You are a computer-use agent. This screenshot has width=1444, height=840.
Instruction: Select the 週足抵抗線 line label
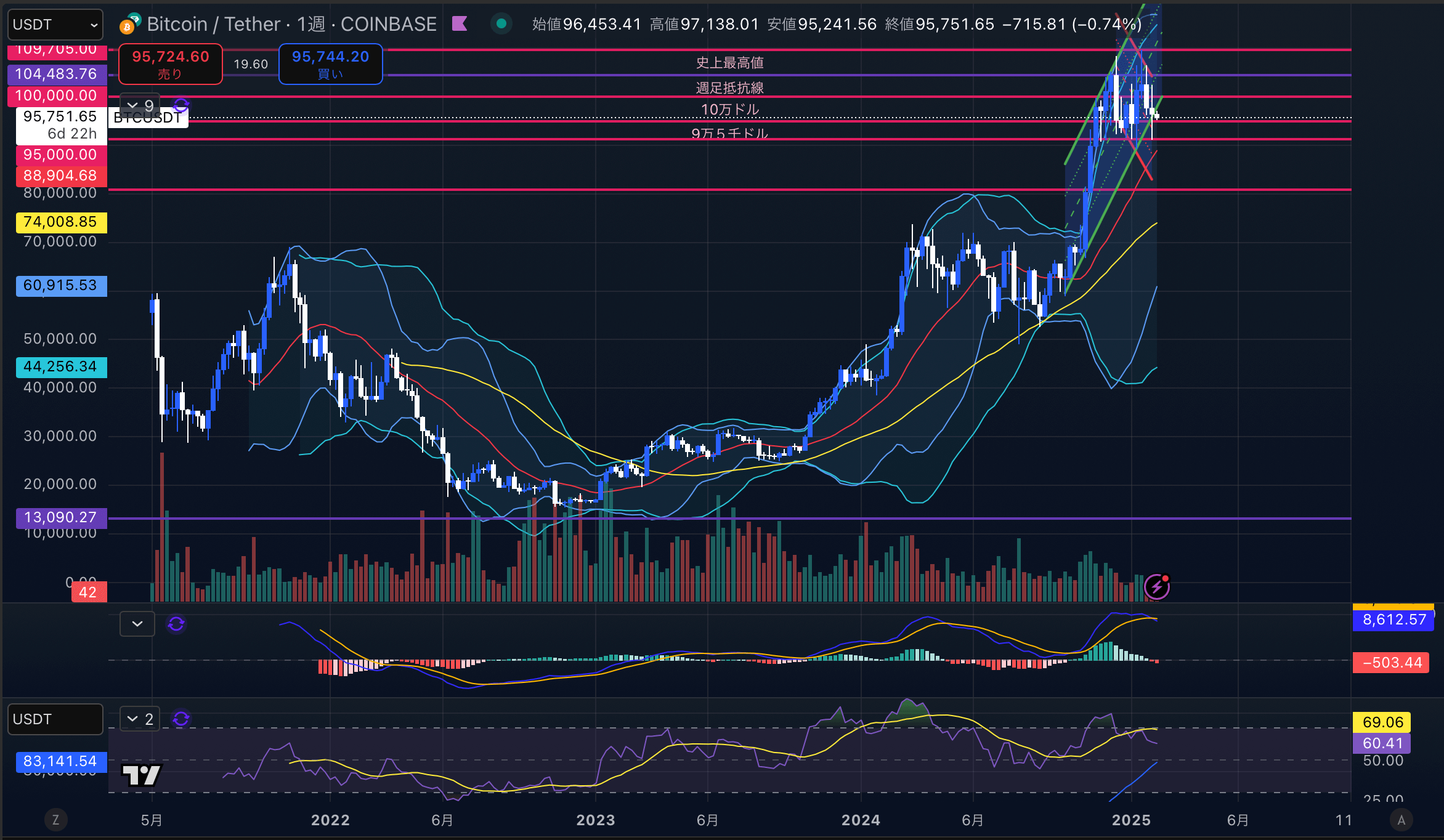[730, 87]
